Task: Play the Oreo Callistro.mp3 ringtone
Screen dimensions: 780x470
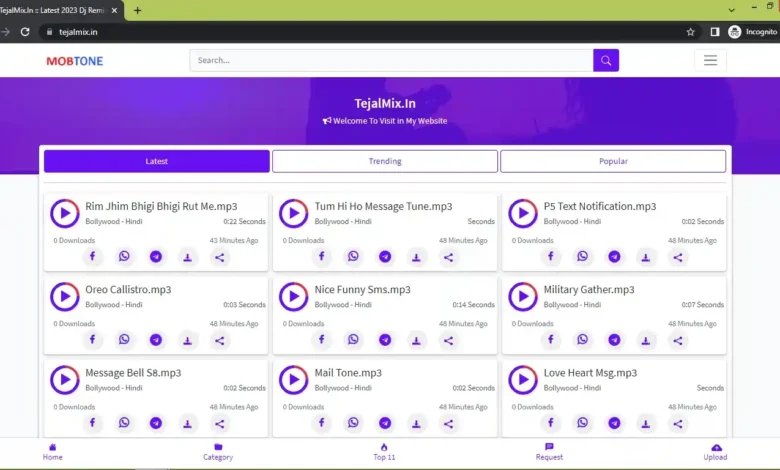Action: tap(65, 296)
